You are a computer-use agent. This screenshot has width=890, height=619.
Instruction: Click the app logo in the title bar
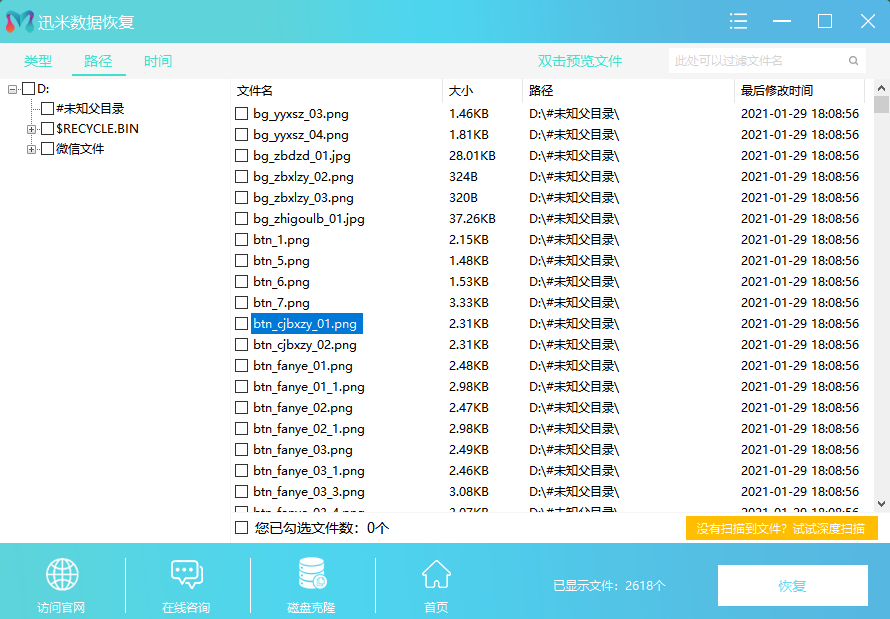click(20, 21)
